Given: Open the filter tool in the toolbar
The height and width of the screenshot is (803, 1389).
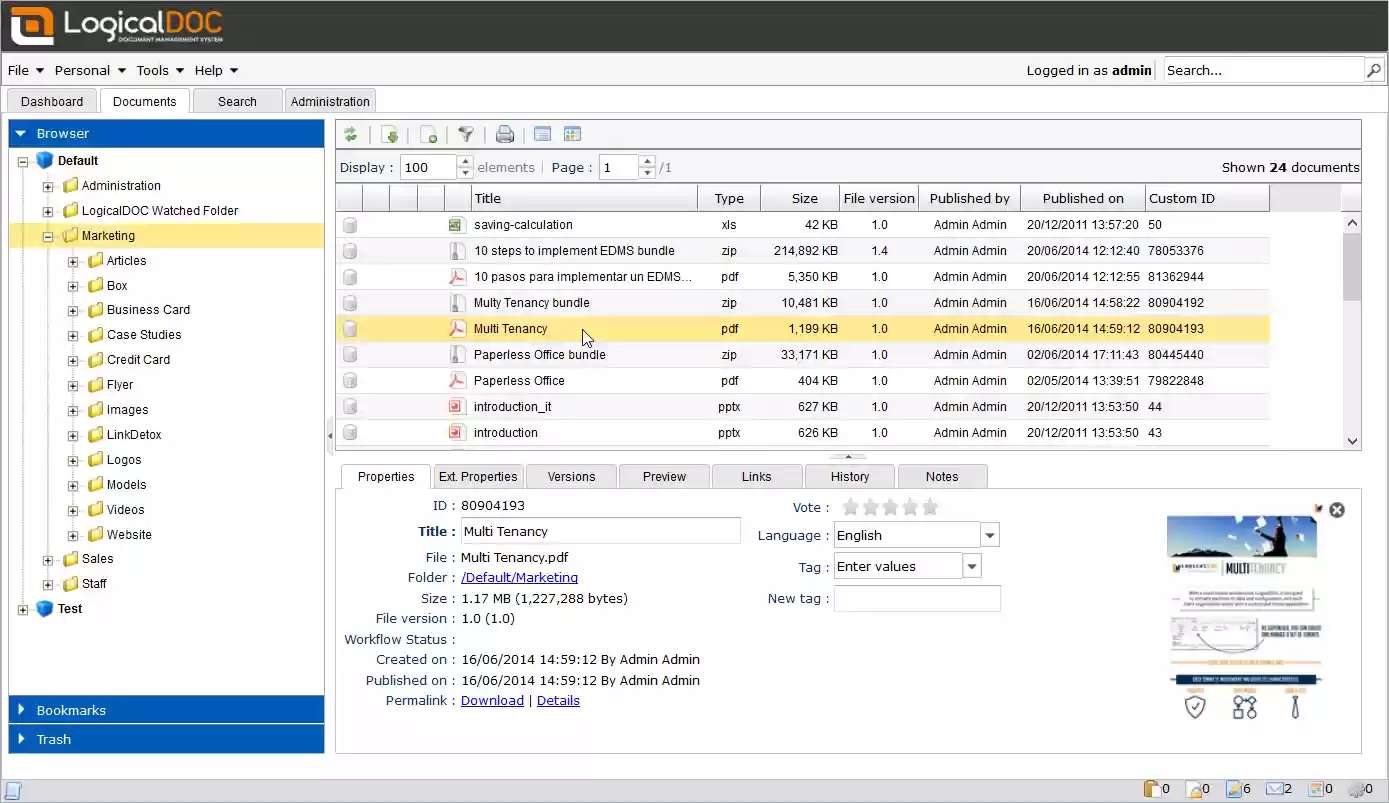Looking at the screenshot, I should click(466, 134).
